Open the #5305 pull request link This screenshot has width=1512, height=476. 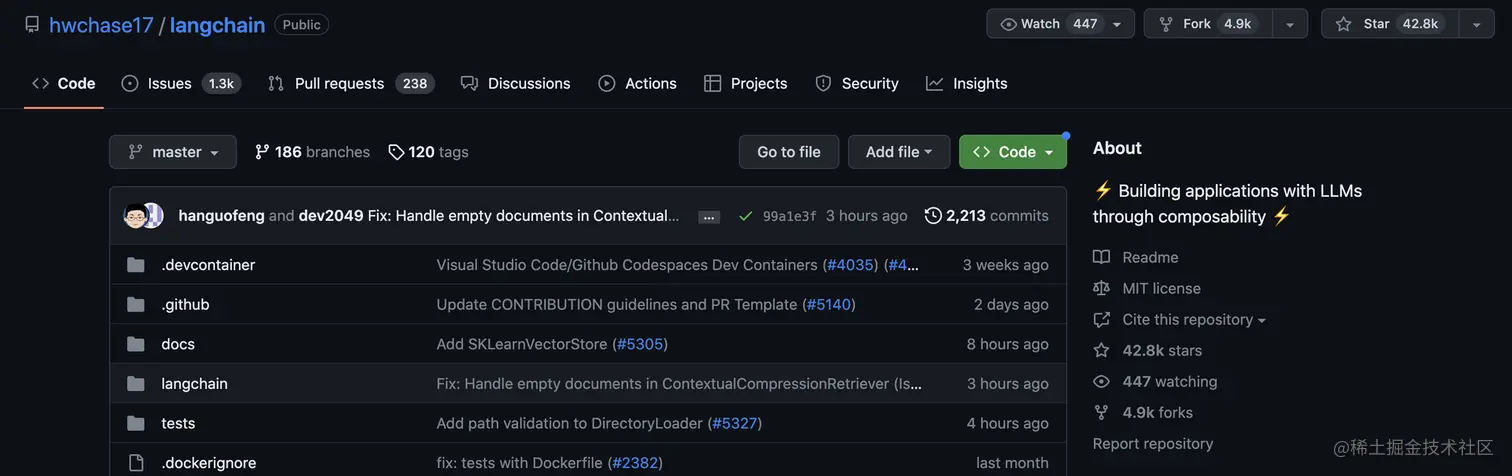[640, 344]
